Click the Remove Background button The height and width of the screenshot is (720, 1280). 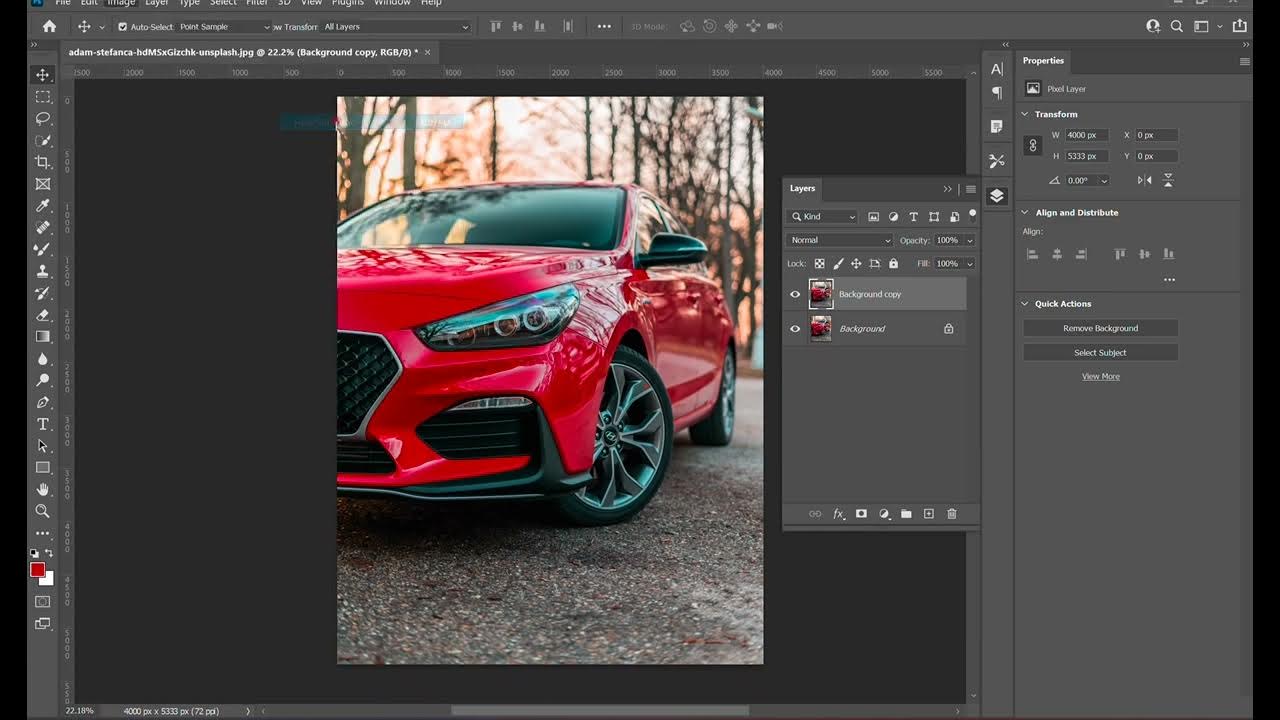1100,328
